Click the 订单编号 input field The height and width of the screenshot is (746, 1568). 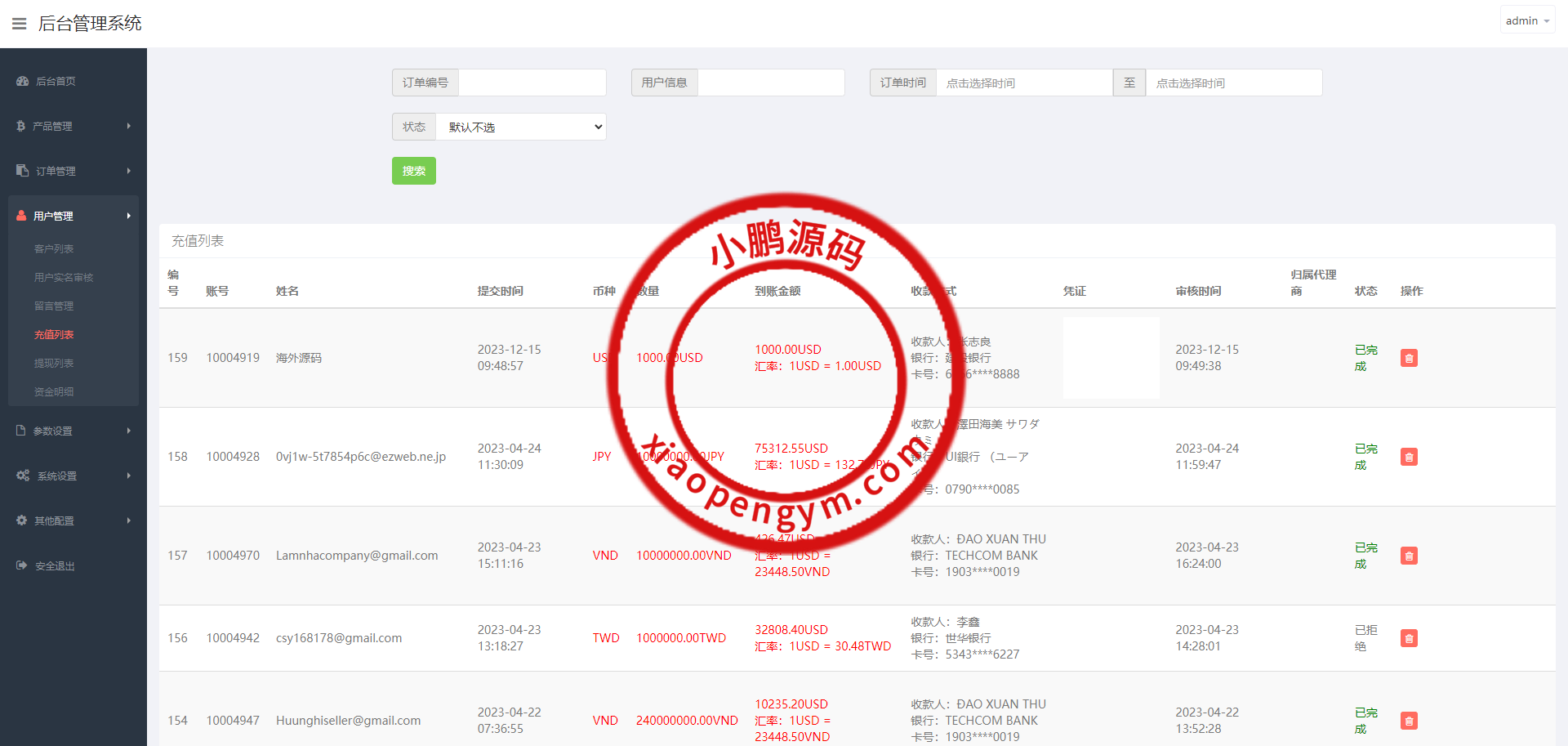[x=532, y=83]
